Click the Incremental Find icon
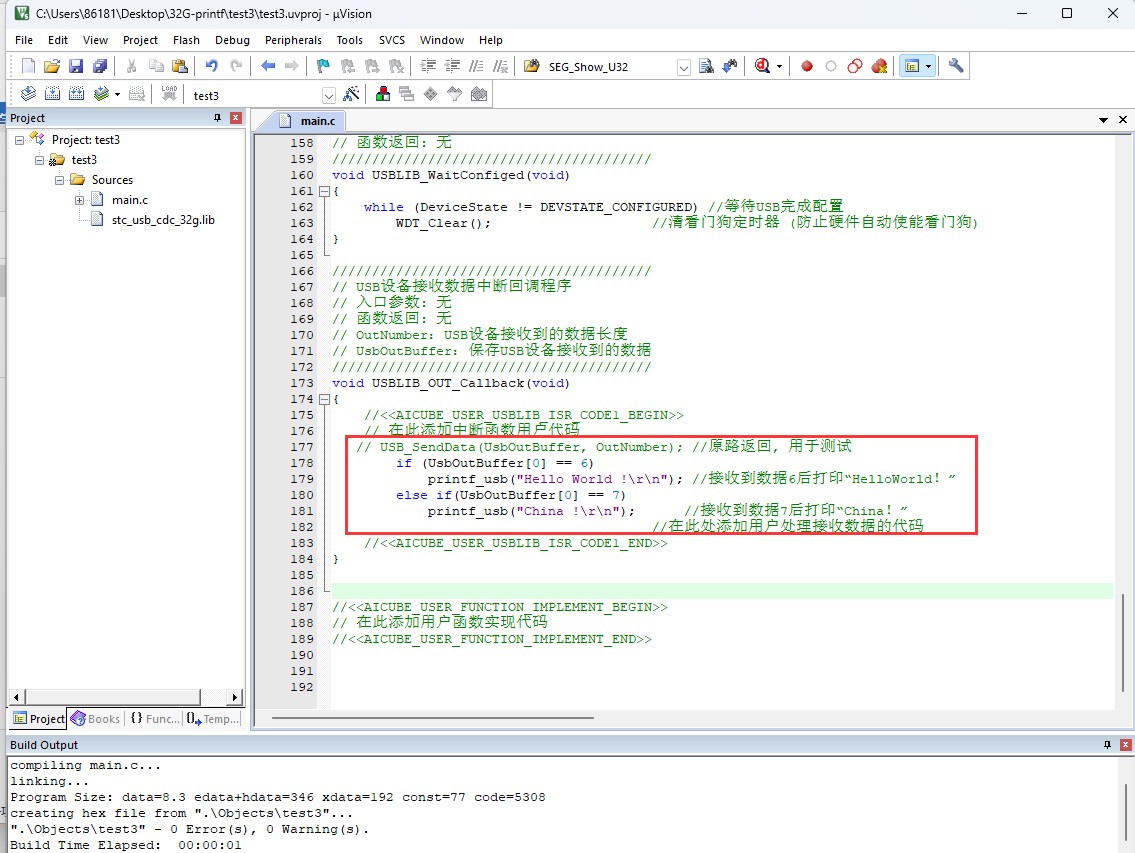The image size is (1135, 853). (x=730, y=67)
